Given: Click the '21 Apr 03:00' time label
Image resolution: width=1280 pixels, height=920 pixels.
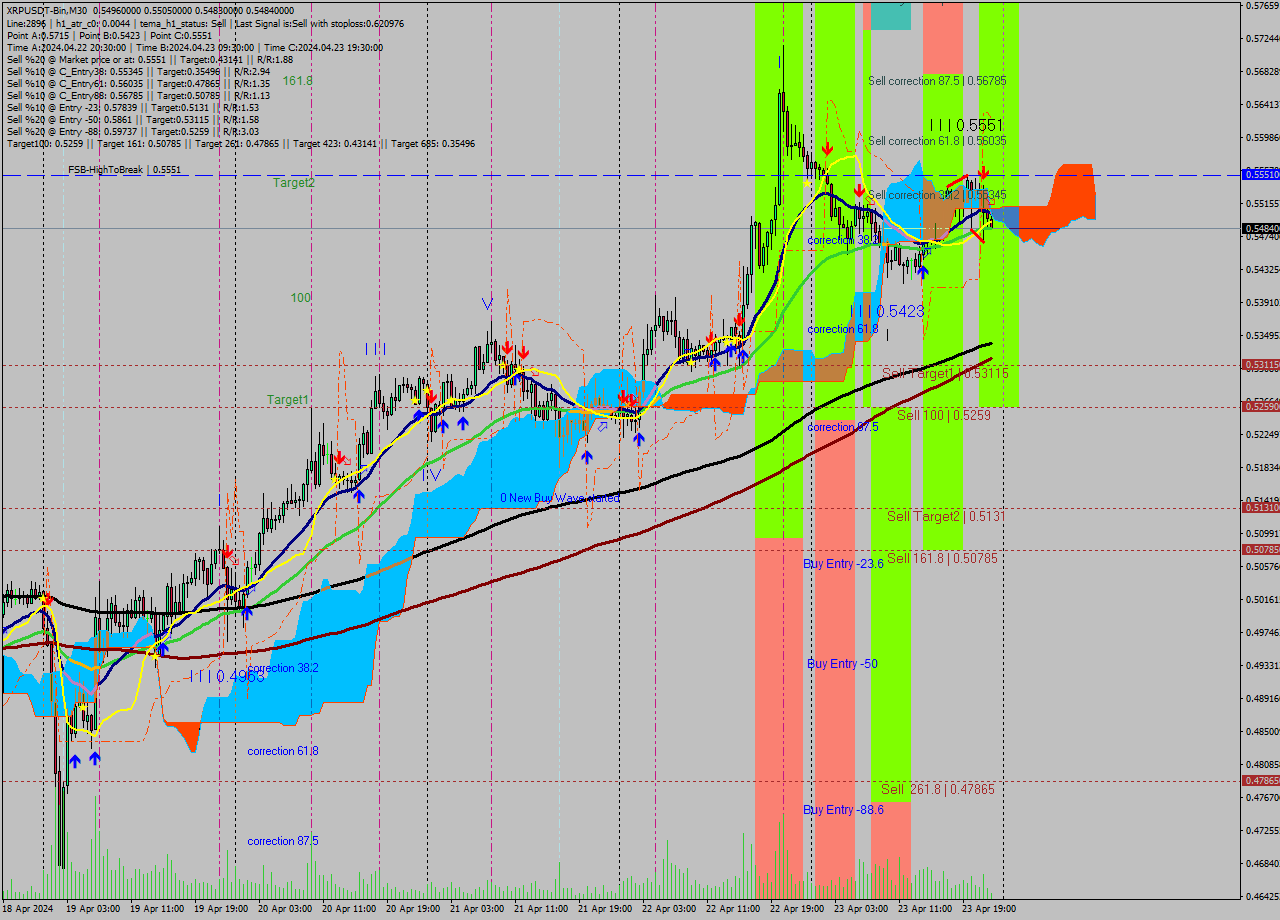Looking at the screenshot, I should 476,910.
